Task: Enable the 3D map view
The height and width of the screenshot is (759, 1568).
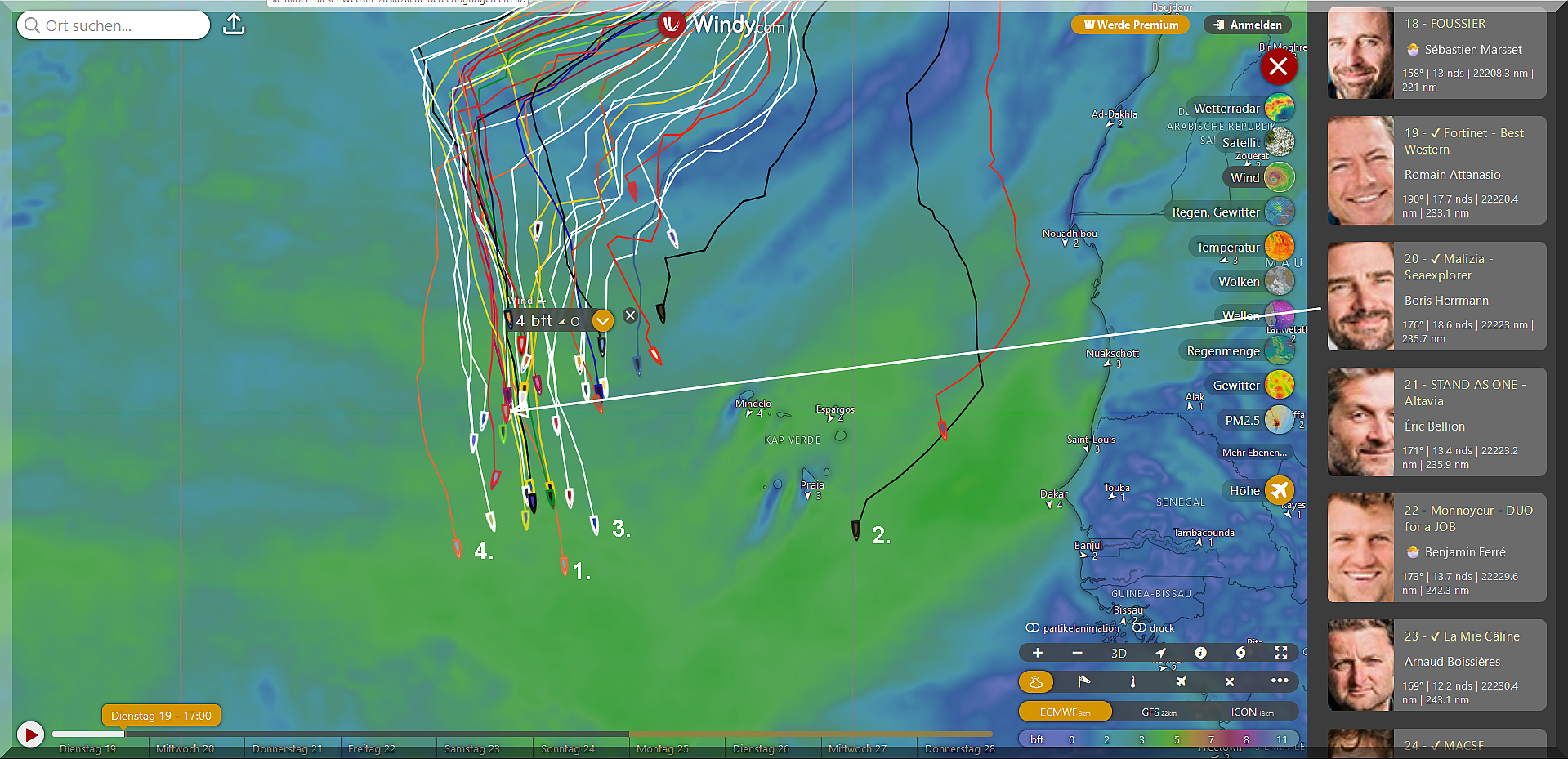Action: point(1119,653)
